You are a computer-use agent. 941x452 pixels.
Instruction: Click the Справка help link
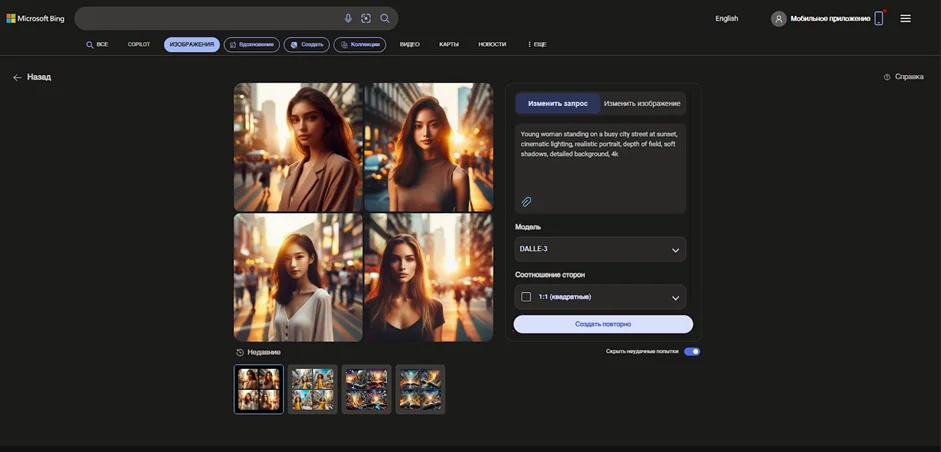[x=909, y=77]
